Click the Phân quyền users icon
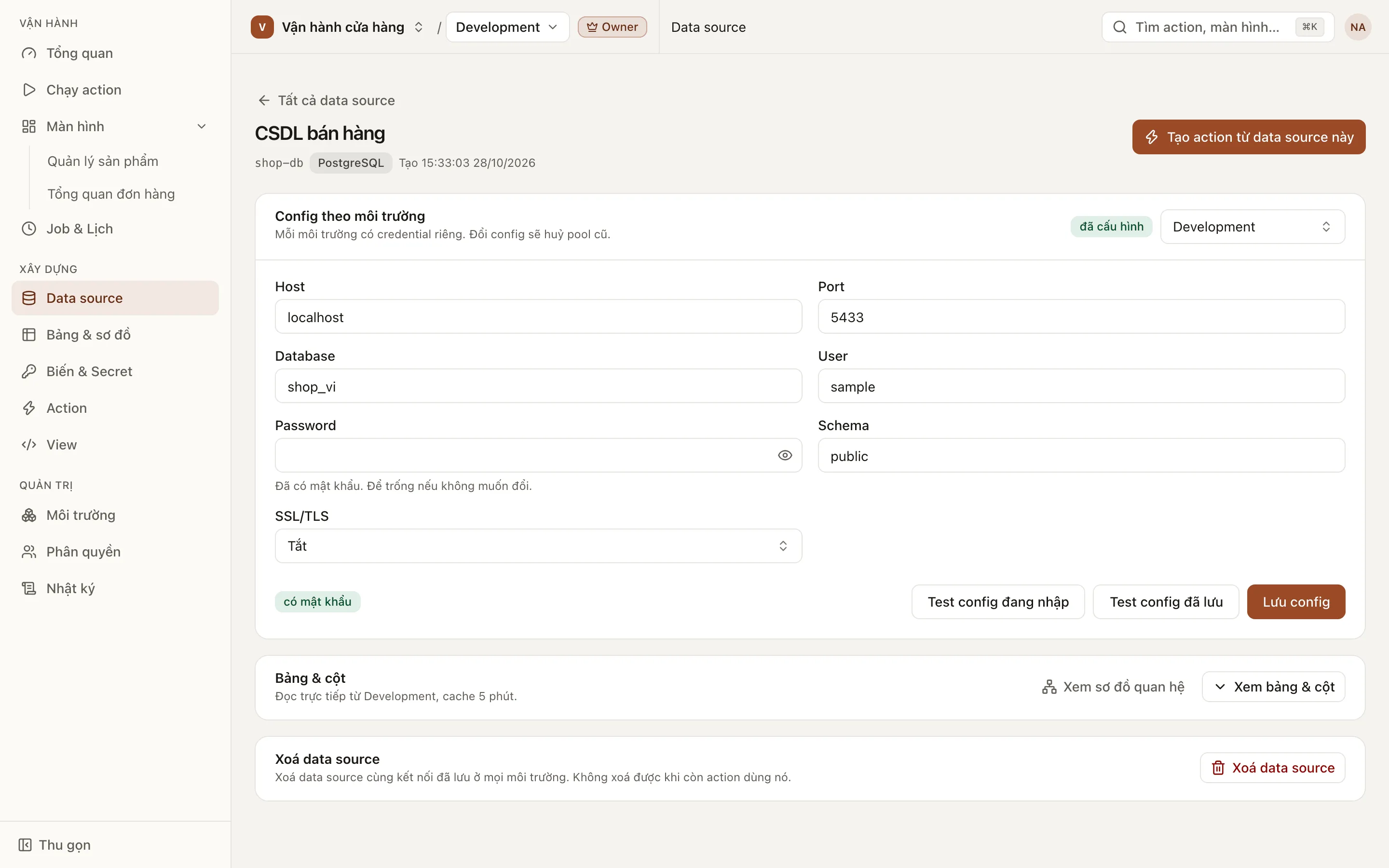Screen dimensions: 1389x868 coord(29,552)
